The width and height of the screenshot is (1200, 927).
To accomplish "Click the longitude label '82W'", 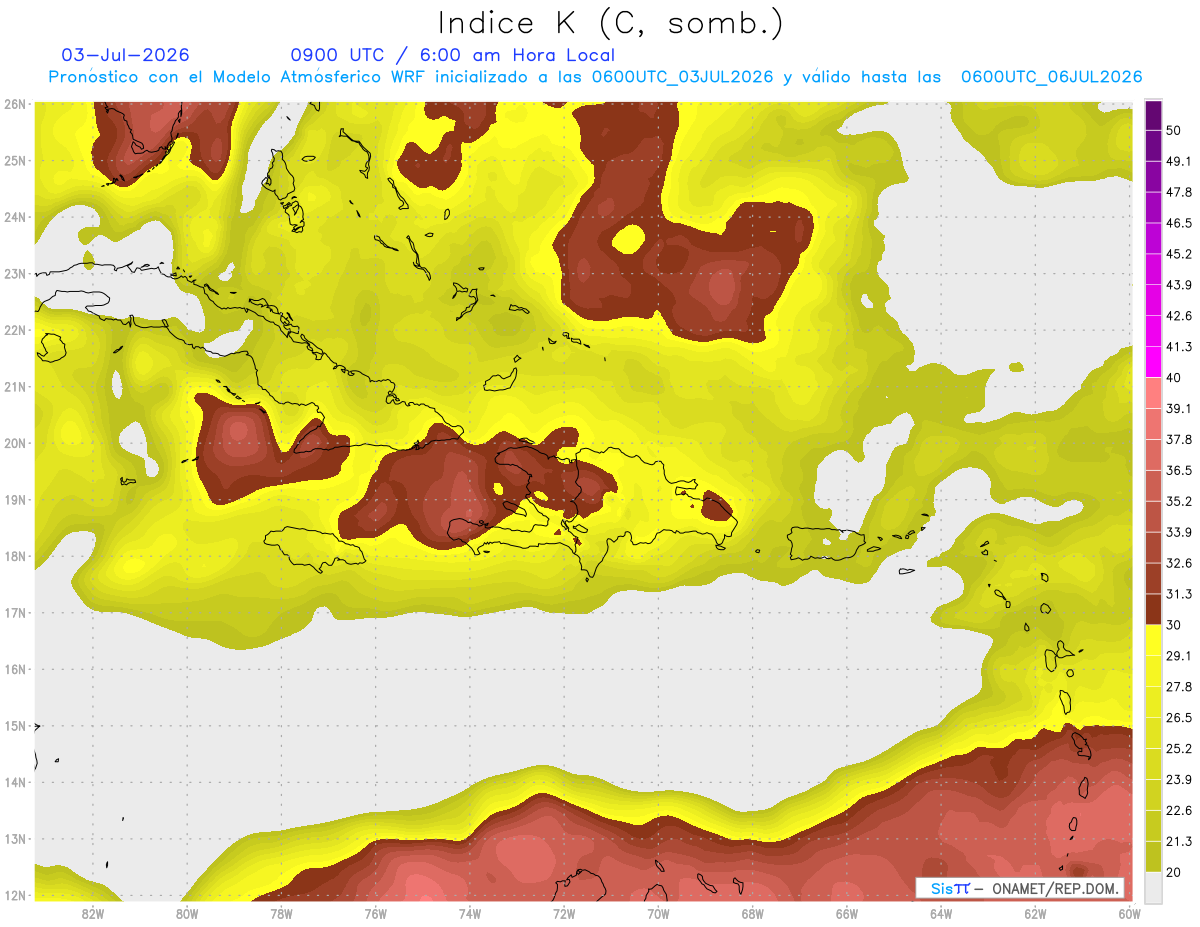I will click(x=93, y=913).
